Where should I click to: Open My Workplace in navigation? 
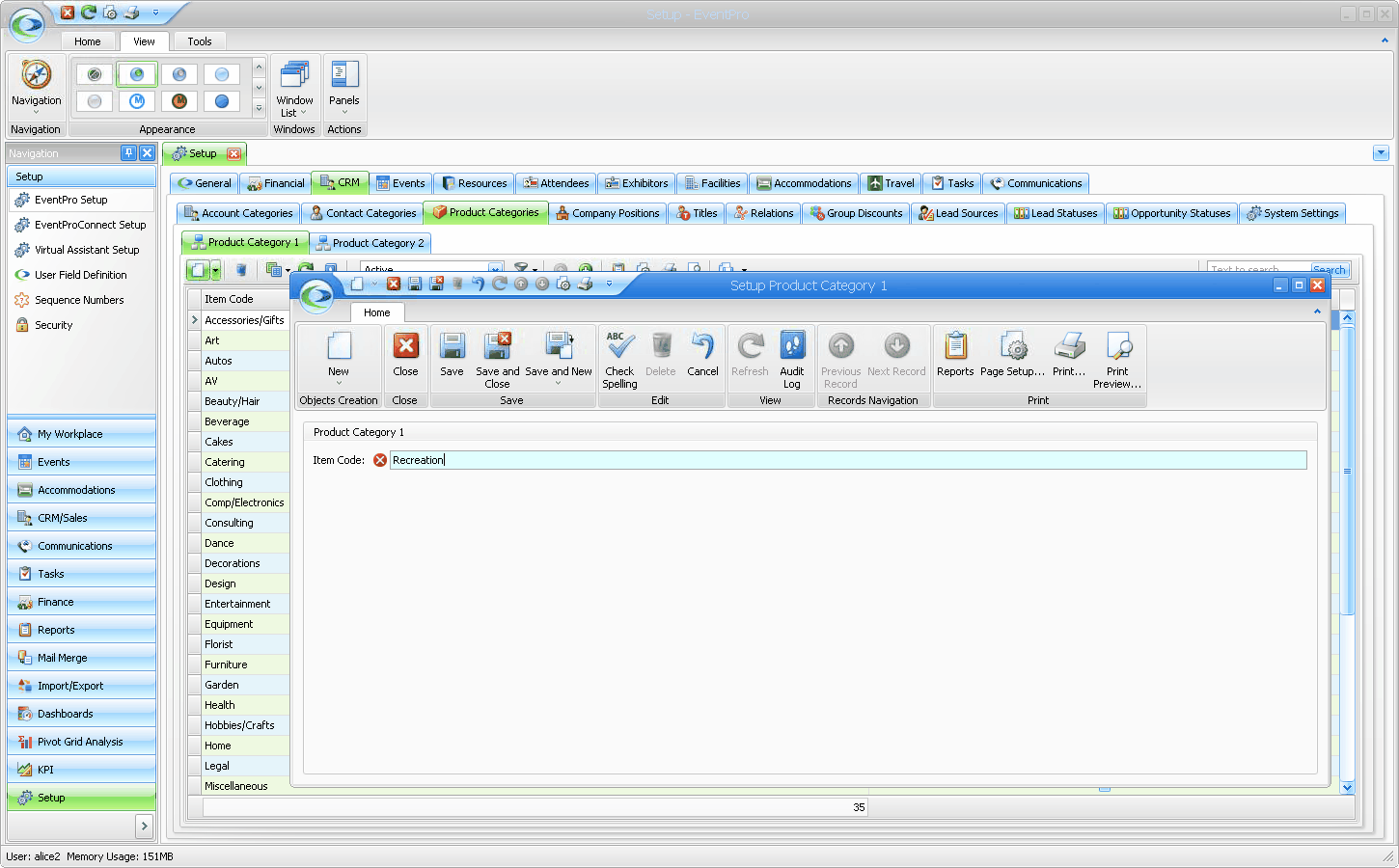(81, 434)
